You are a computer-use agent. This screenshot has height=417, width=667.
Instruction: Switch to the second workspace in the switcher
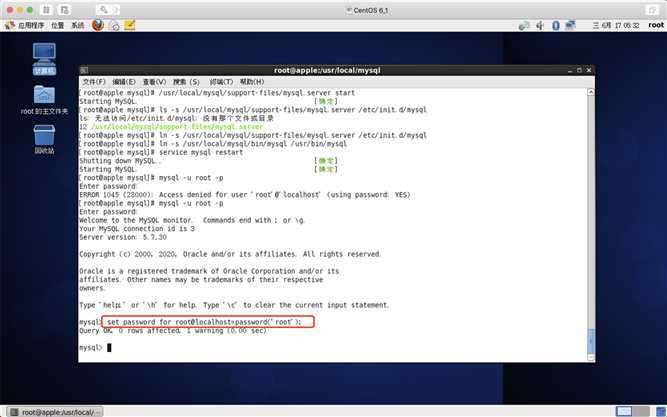pyautogui.click(x=641, y=411)
